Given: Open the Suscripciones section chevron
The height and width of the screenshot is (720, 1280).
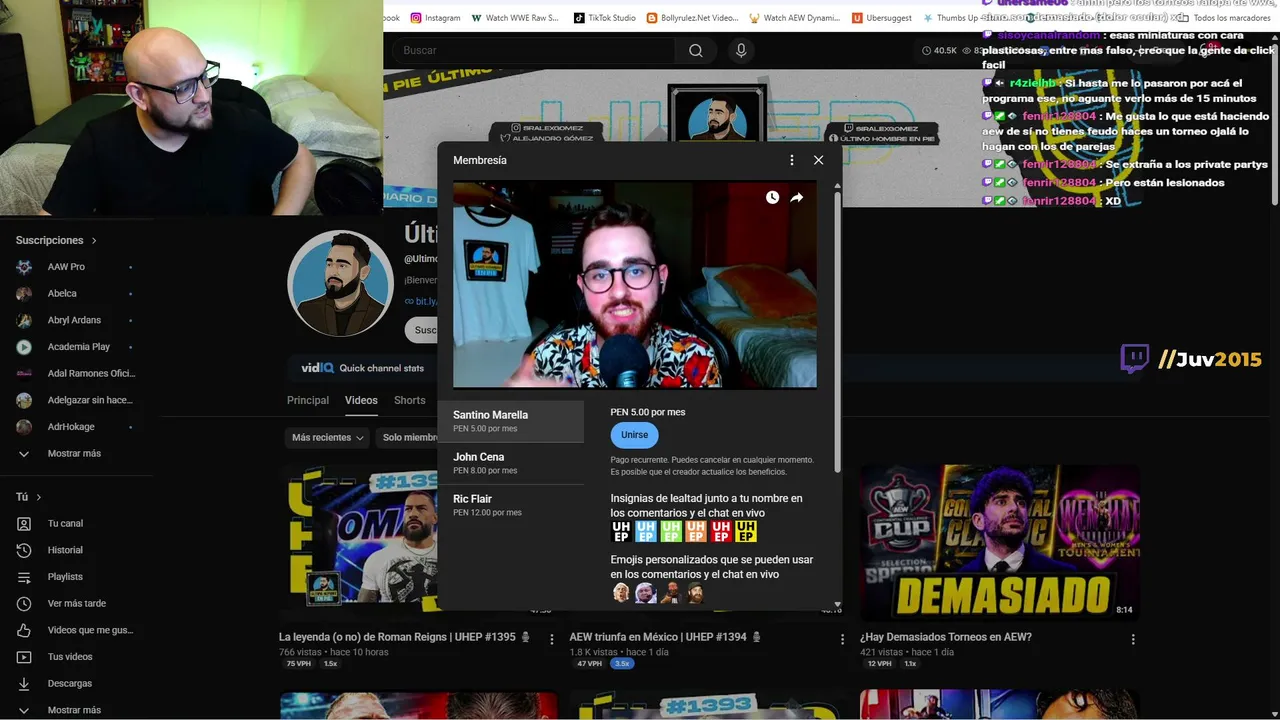Looking at the screenshot, I should point(94,241).
